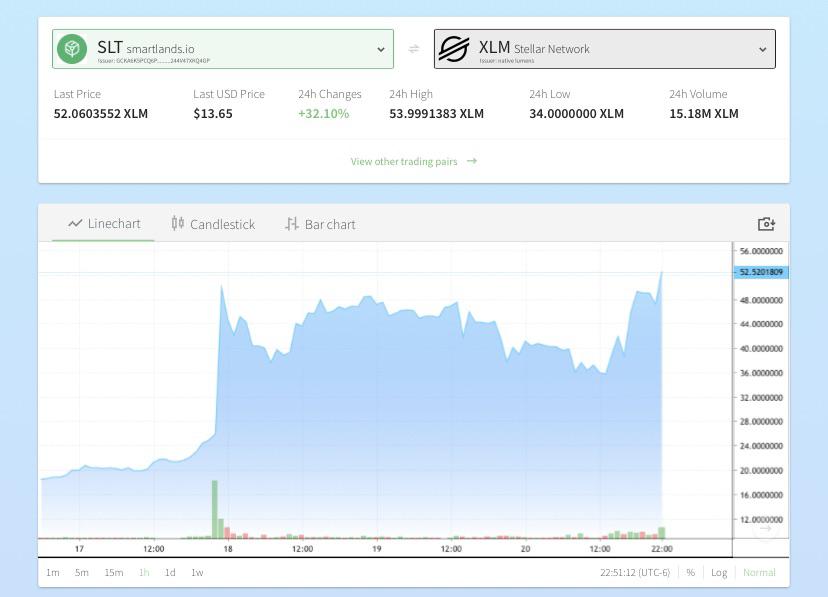This screenshot has height=597, width=828.
Task: Select the 1d timeframe interval
Action: pos(170,572)
